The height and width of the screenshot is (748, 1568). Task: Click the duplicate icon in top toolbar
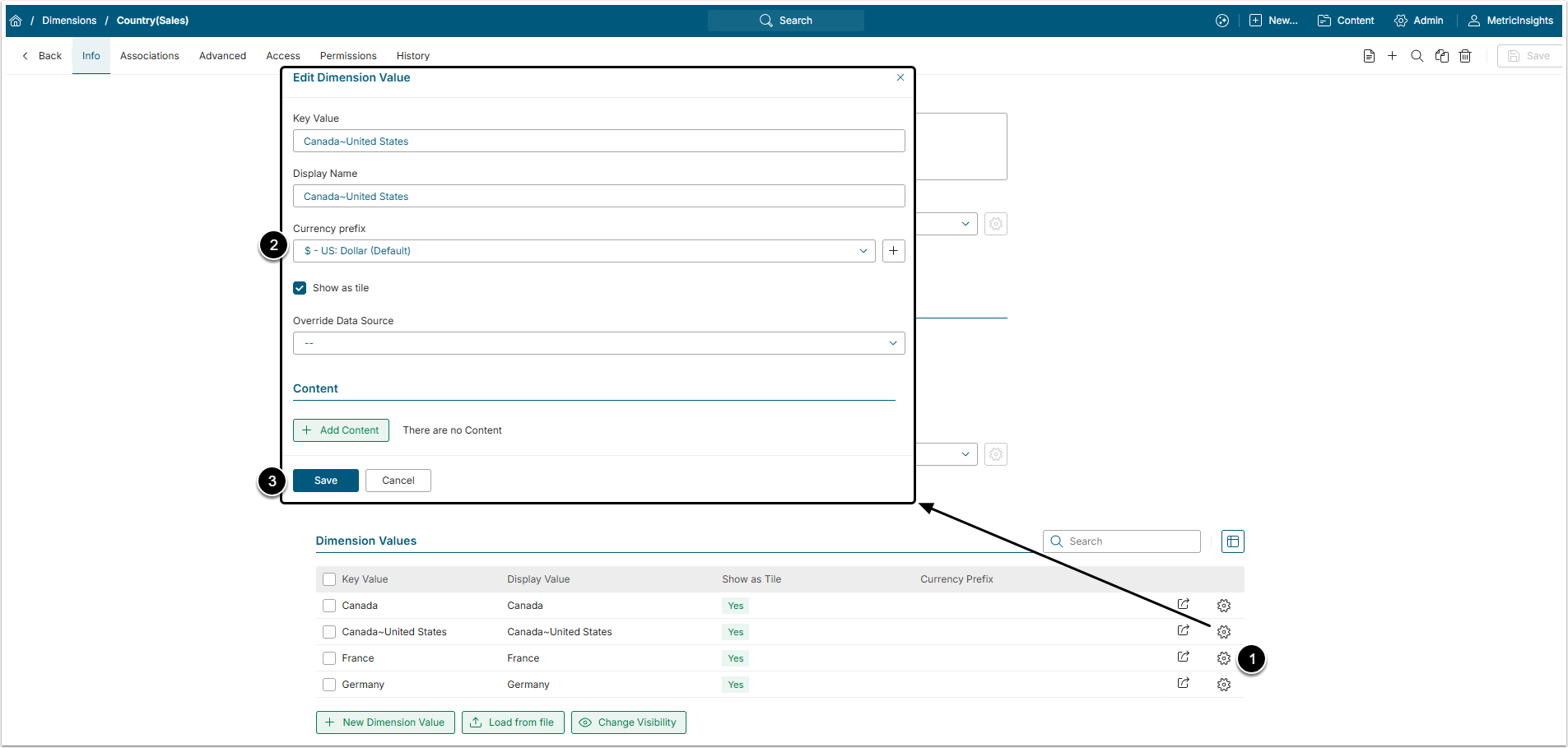(1441, 56)
